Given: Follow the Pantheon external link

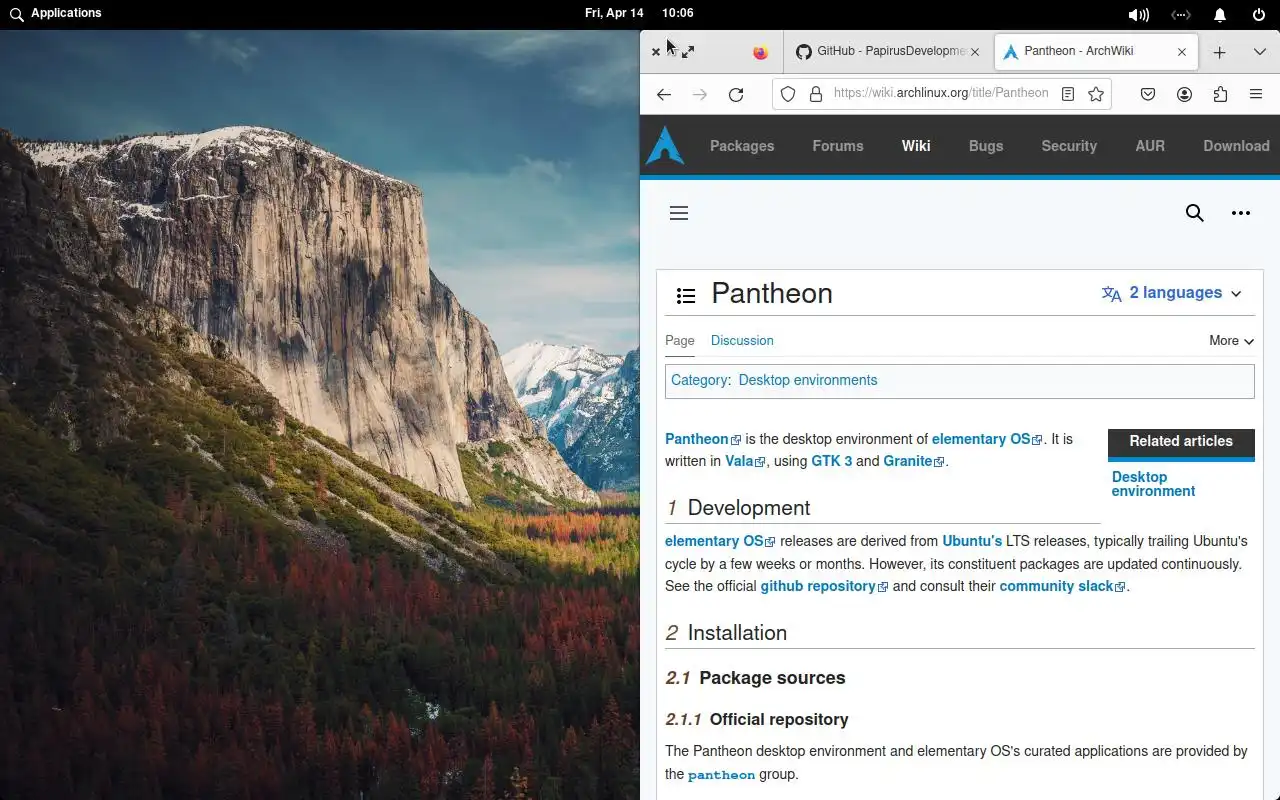Looking at the screenshot, I should pyautogui.click(x=703, y=439).
